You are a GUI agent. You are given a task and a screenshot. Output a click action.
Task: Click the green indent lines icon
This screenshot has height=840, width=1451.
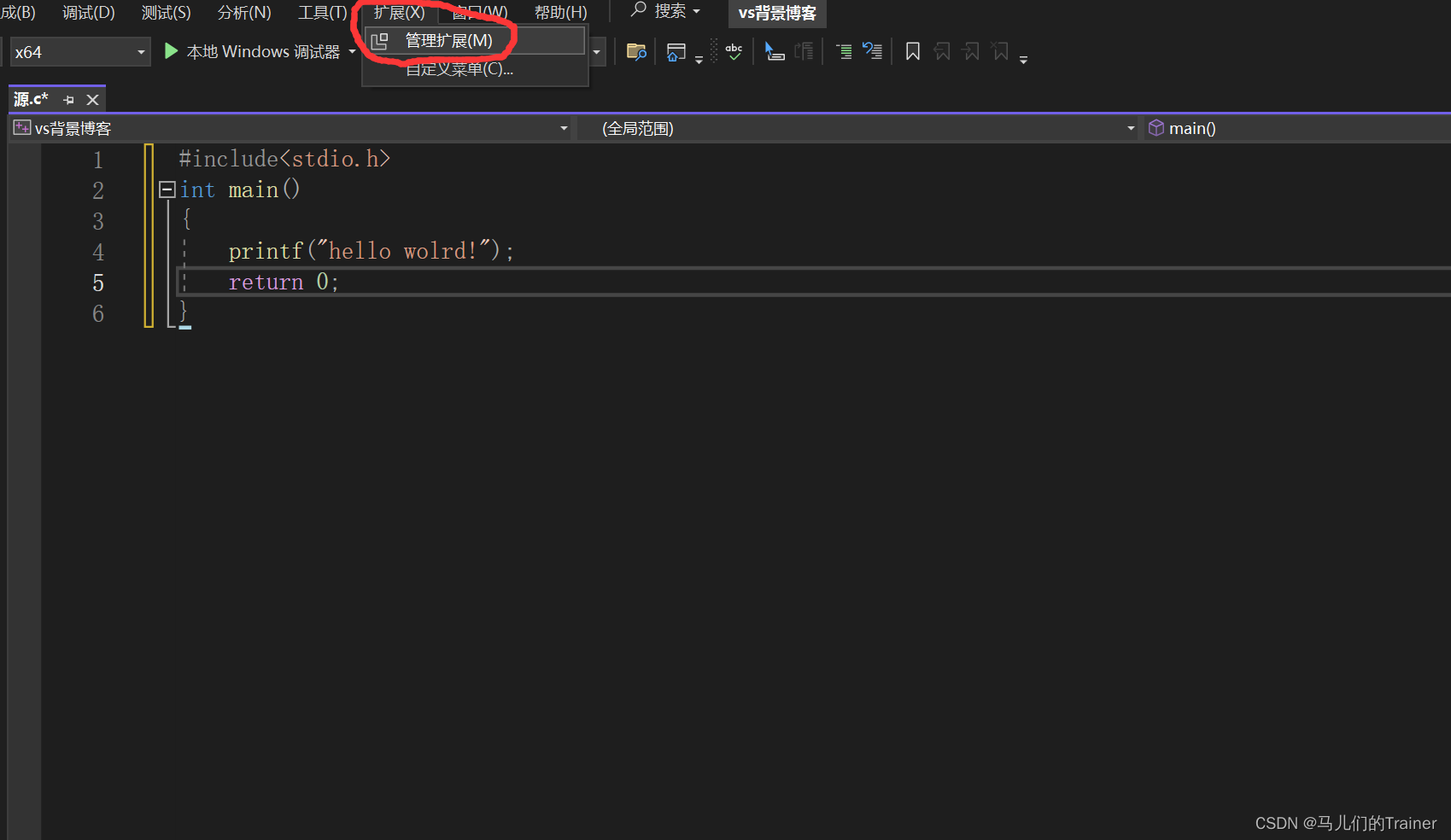[x=844, y=52]
